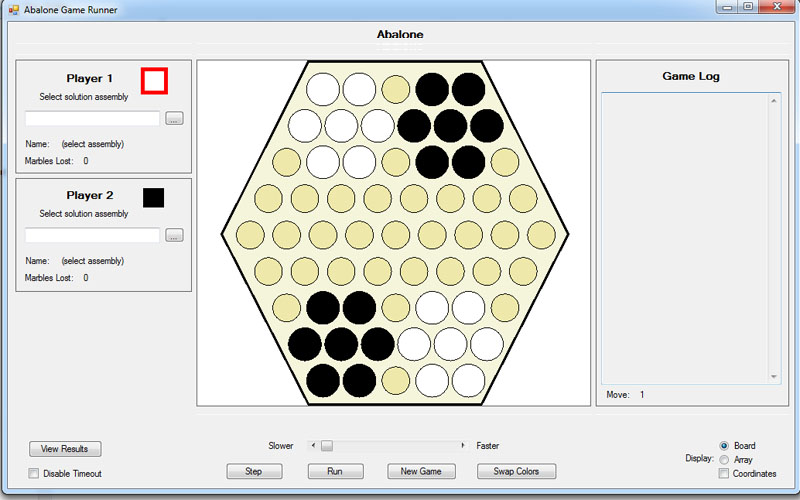Click the Player 2 black color swatch
800x500 pixels.
tap(154, 197)
